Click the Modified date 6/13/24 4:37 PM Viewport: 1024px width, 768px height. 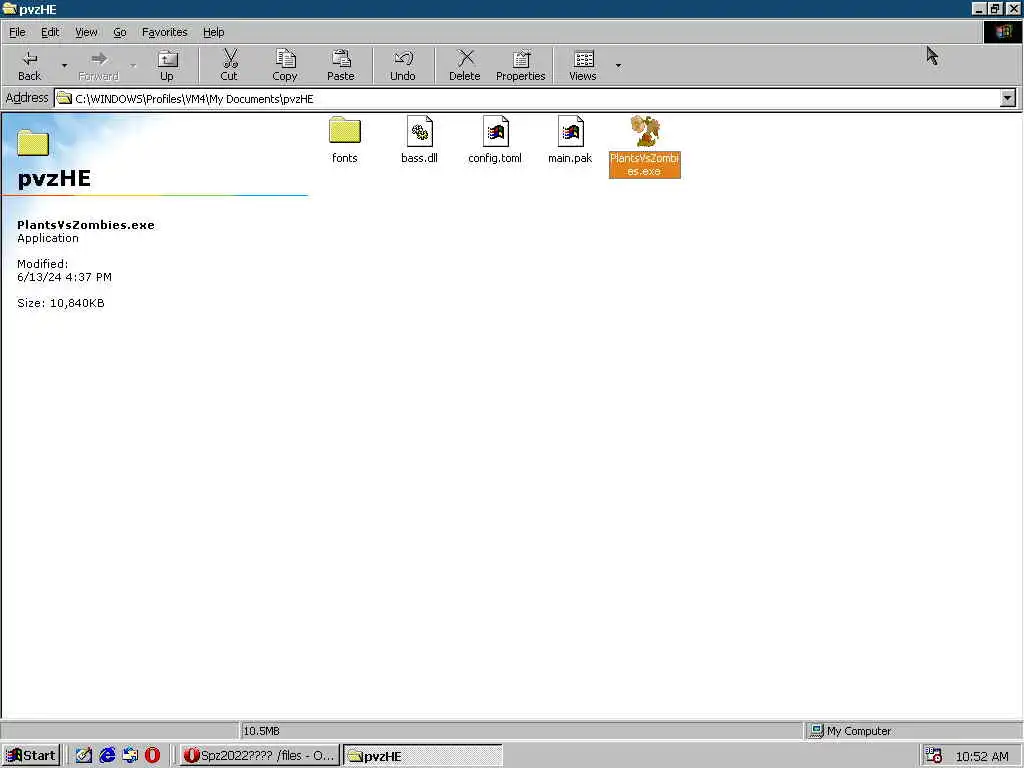click(x=64, y=277)
